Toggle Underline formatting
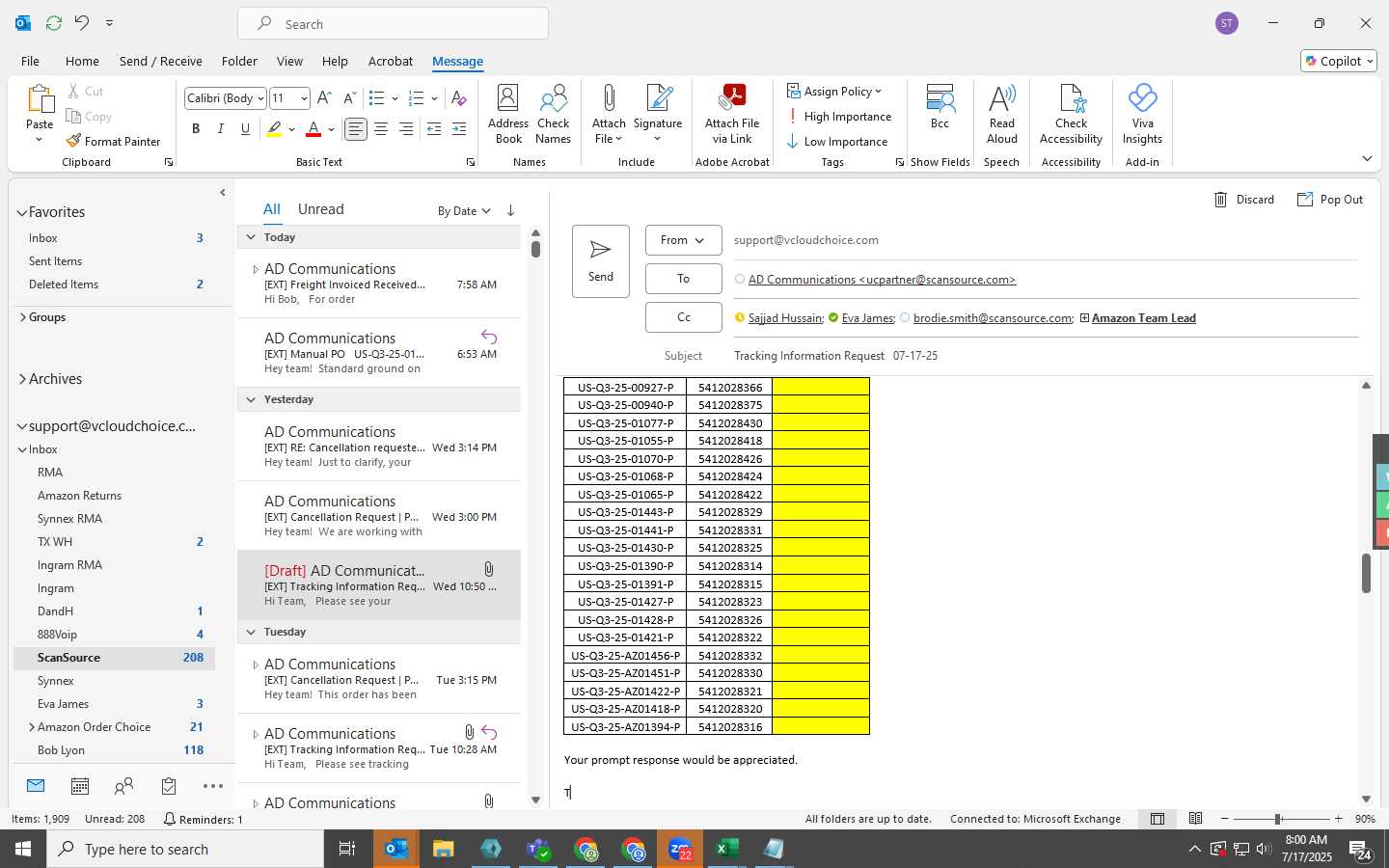Screen dimensions: 1389x868 click(246, 128)
